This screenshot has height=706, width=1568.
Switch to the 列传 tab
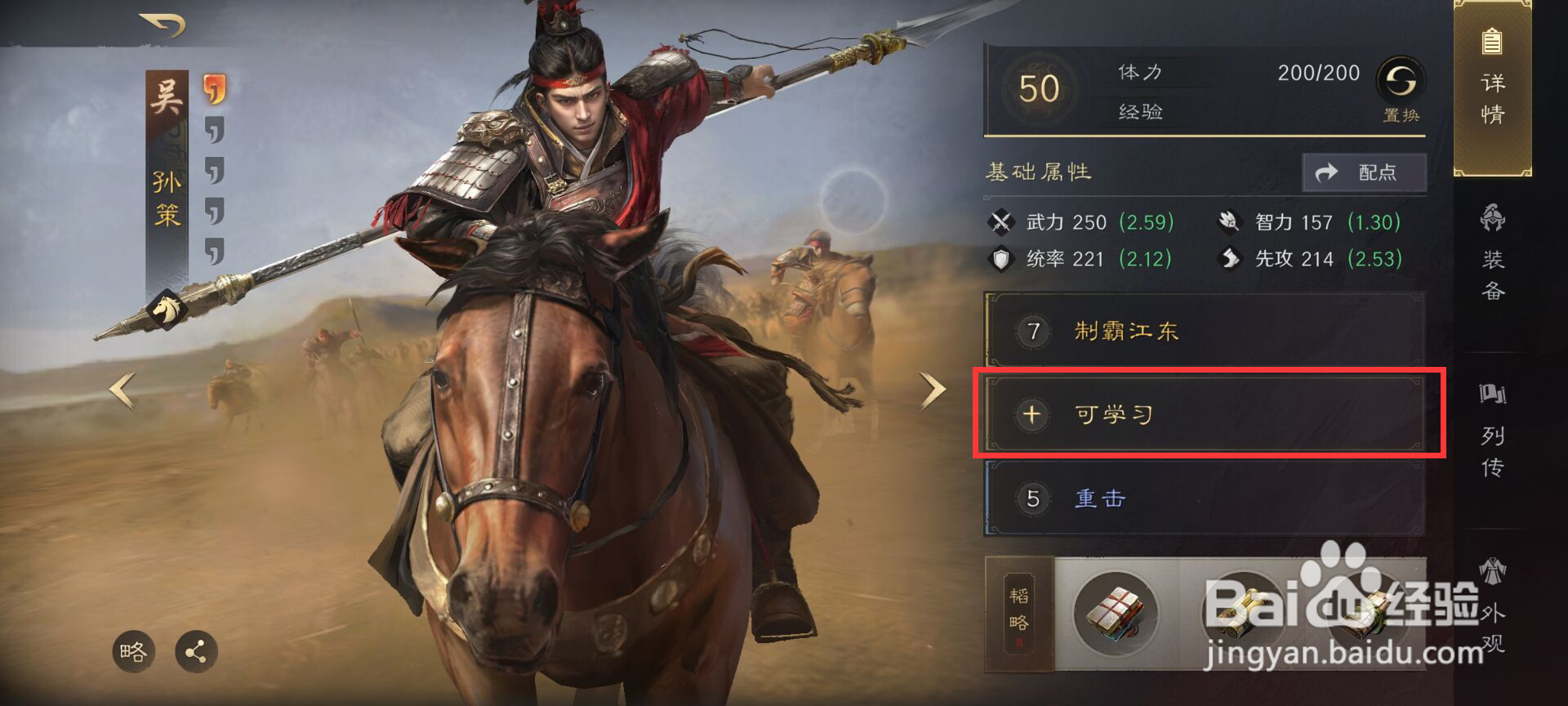1493,431
